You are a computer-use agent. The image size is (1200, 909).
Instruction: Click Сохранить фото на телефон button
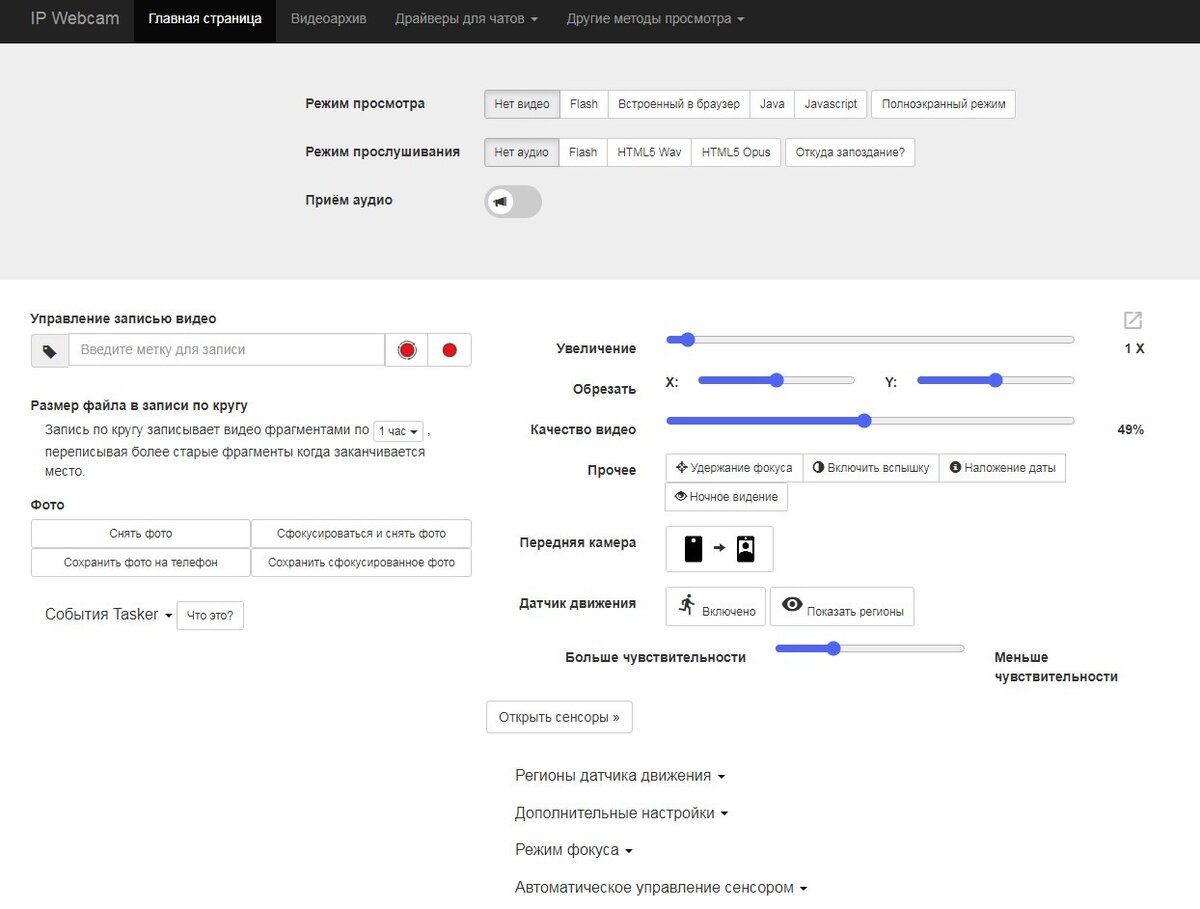141,563
